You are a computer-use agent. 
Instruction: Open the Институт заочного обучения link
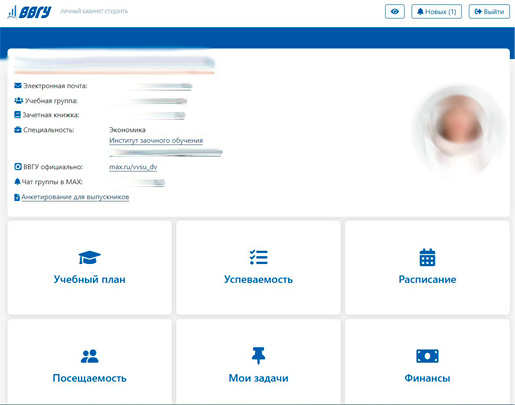[x=156, y=141]
